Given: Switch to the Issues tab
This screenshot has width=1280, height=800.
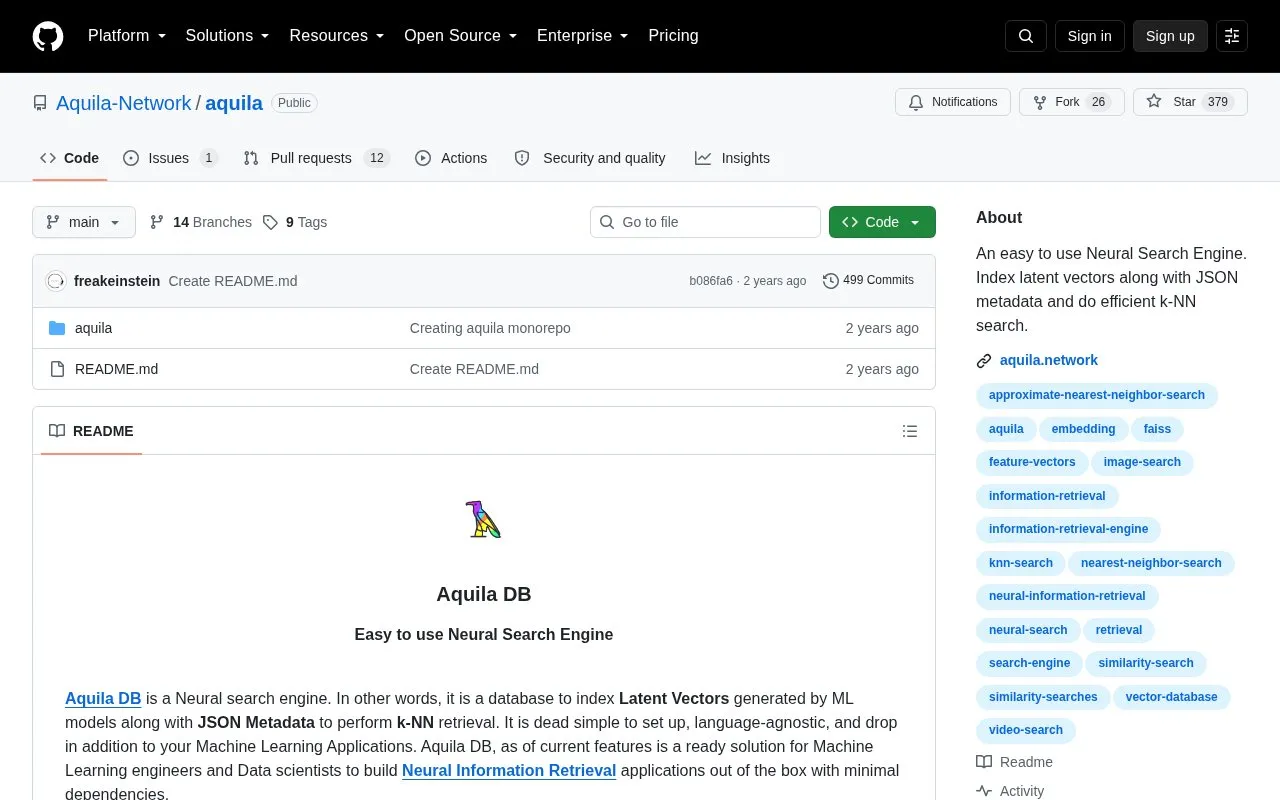Looking at the screenshot, I should point(170,158).
